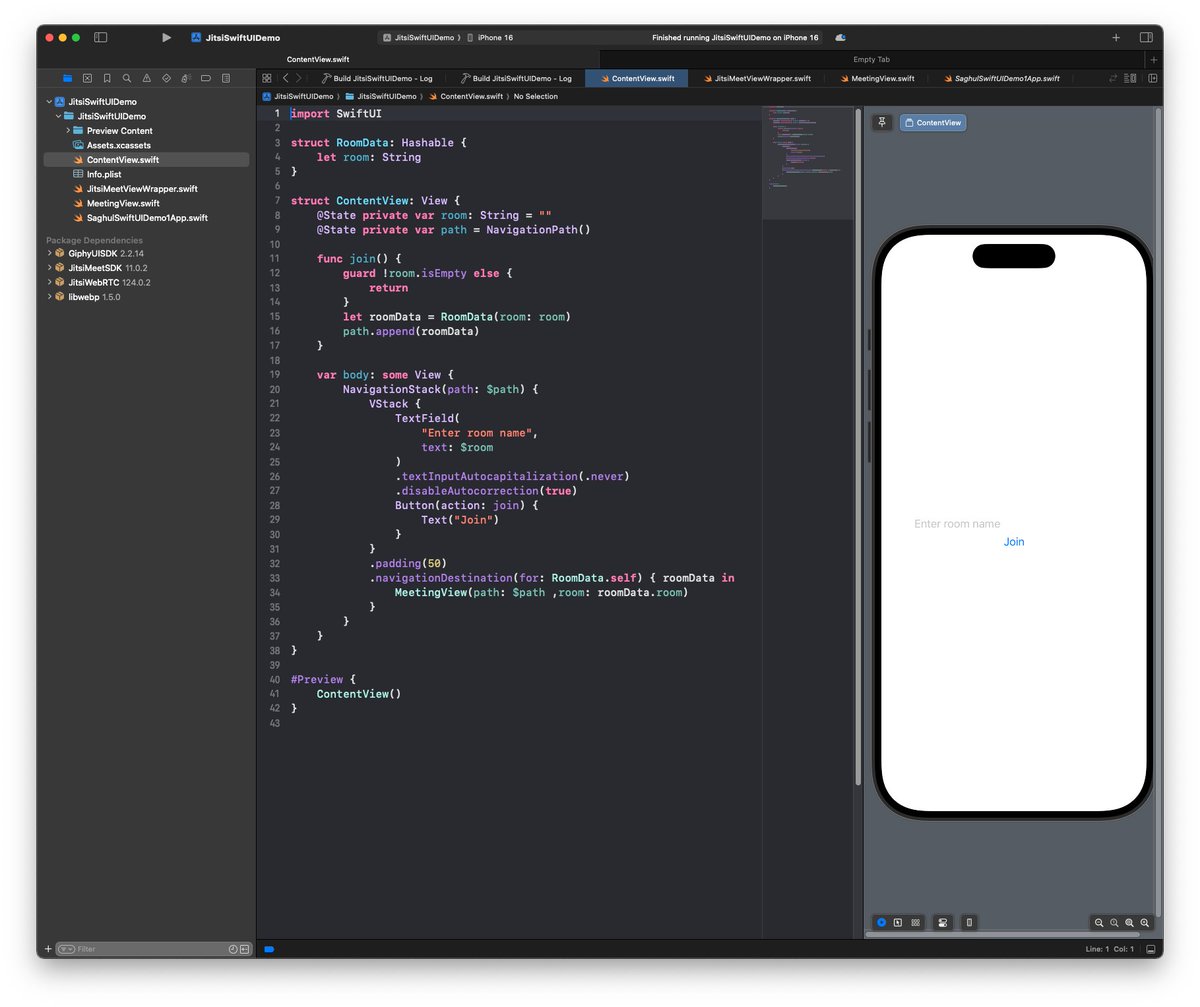Expand the libwebp package
The width and height of the screenshot is (1200, 1007).
[49, 297]
